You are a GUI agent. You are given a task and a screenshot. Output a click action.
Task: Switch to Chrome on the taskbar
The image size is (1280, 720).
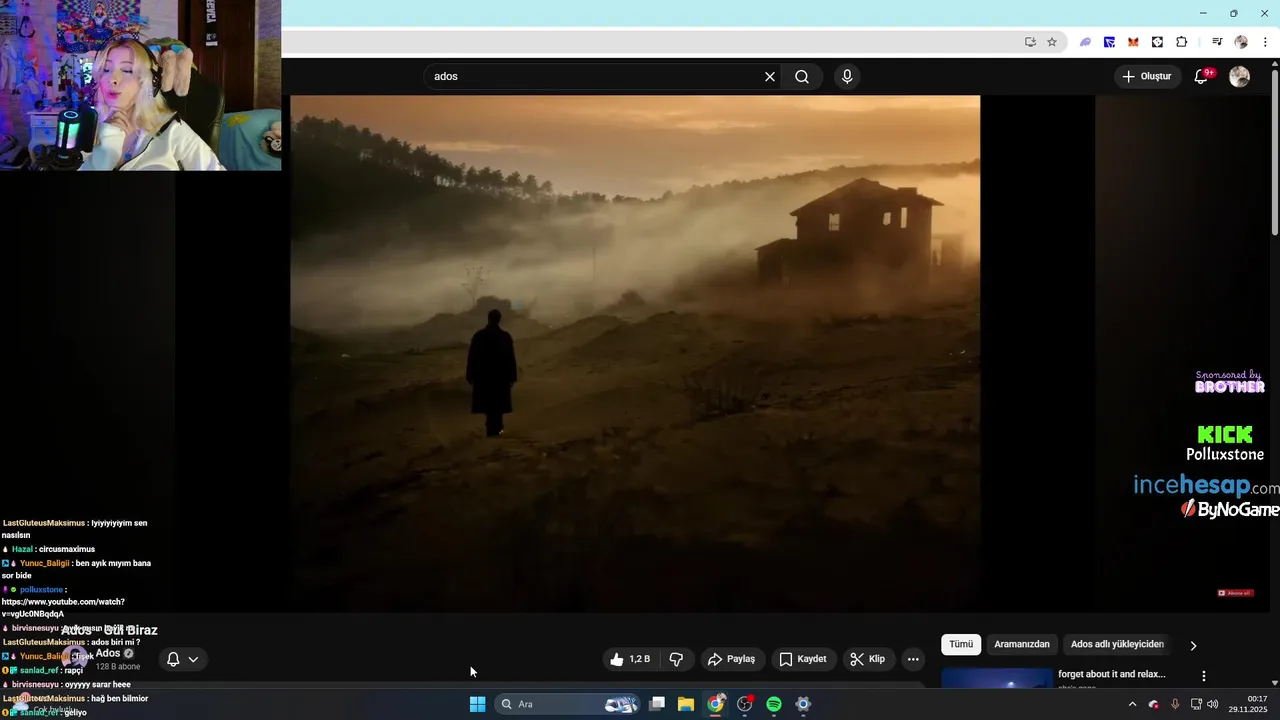click(x=715, y=704)
